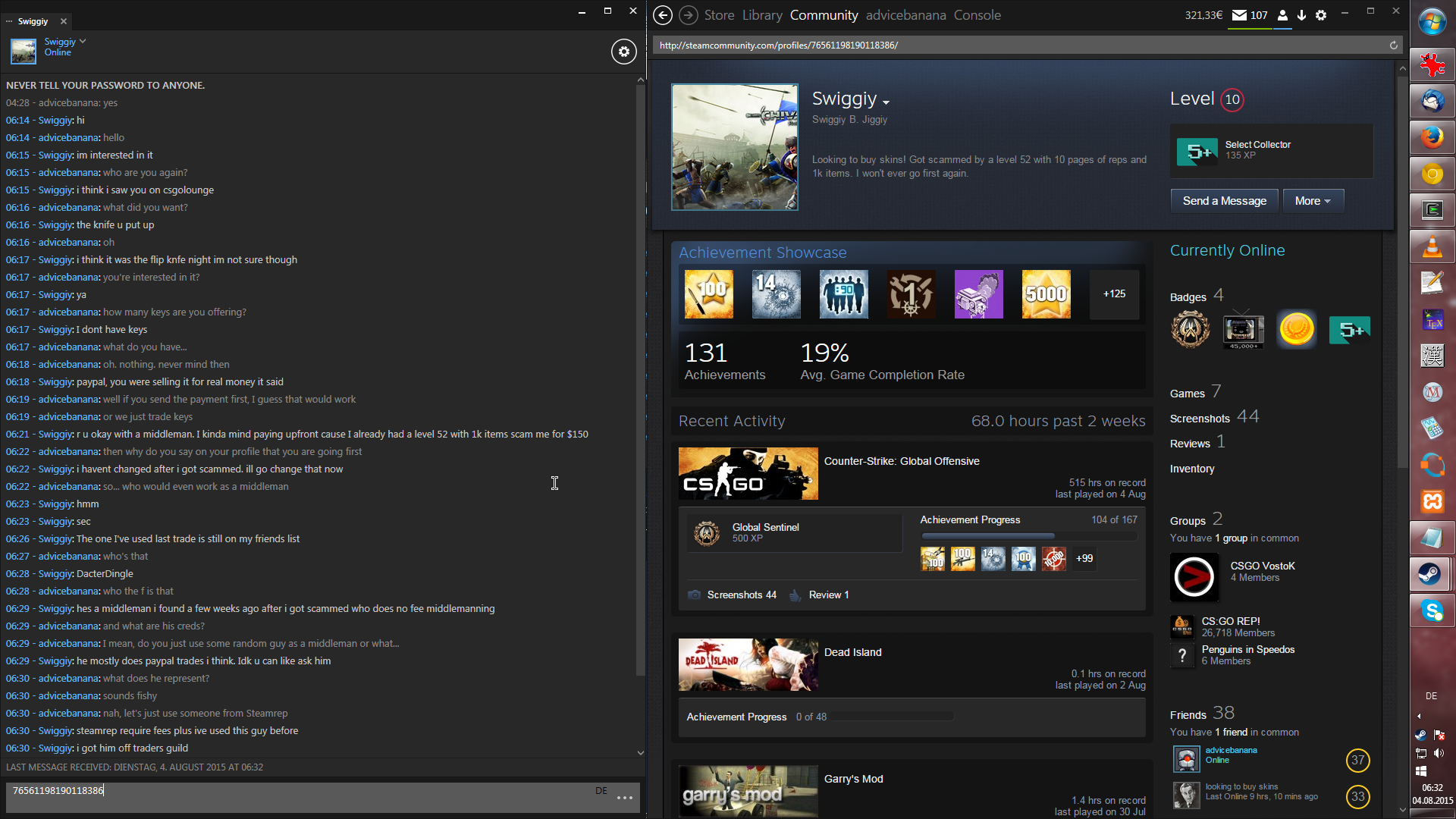
Task: Open Steam settings gear in top bar
Action: 1321,15
